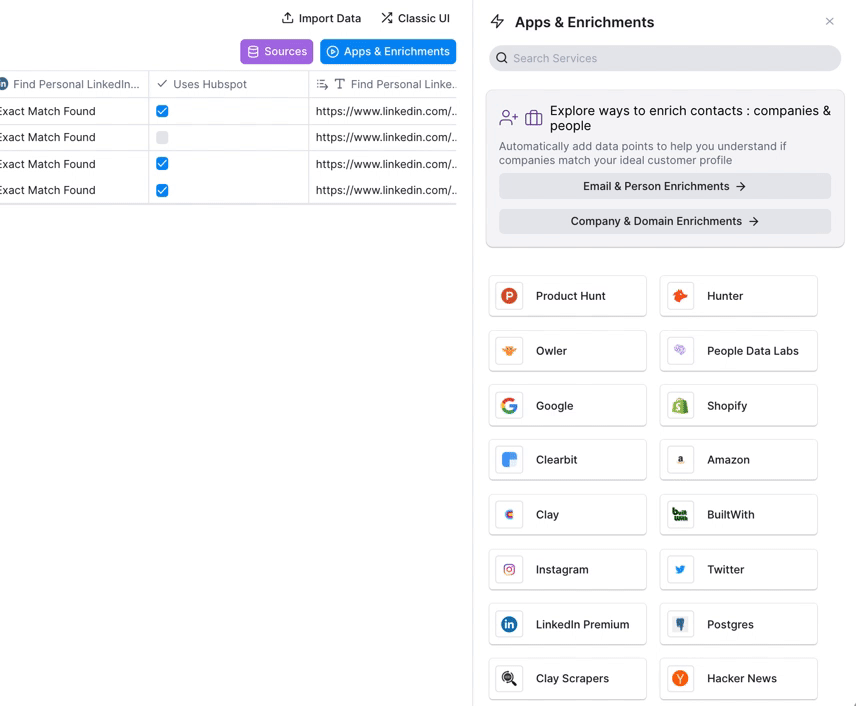The image size is (856, 706).
Task: Open the Hacker News icon
Action: tap(680, 678)
